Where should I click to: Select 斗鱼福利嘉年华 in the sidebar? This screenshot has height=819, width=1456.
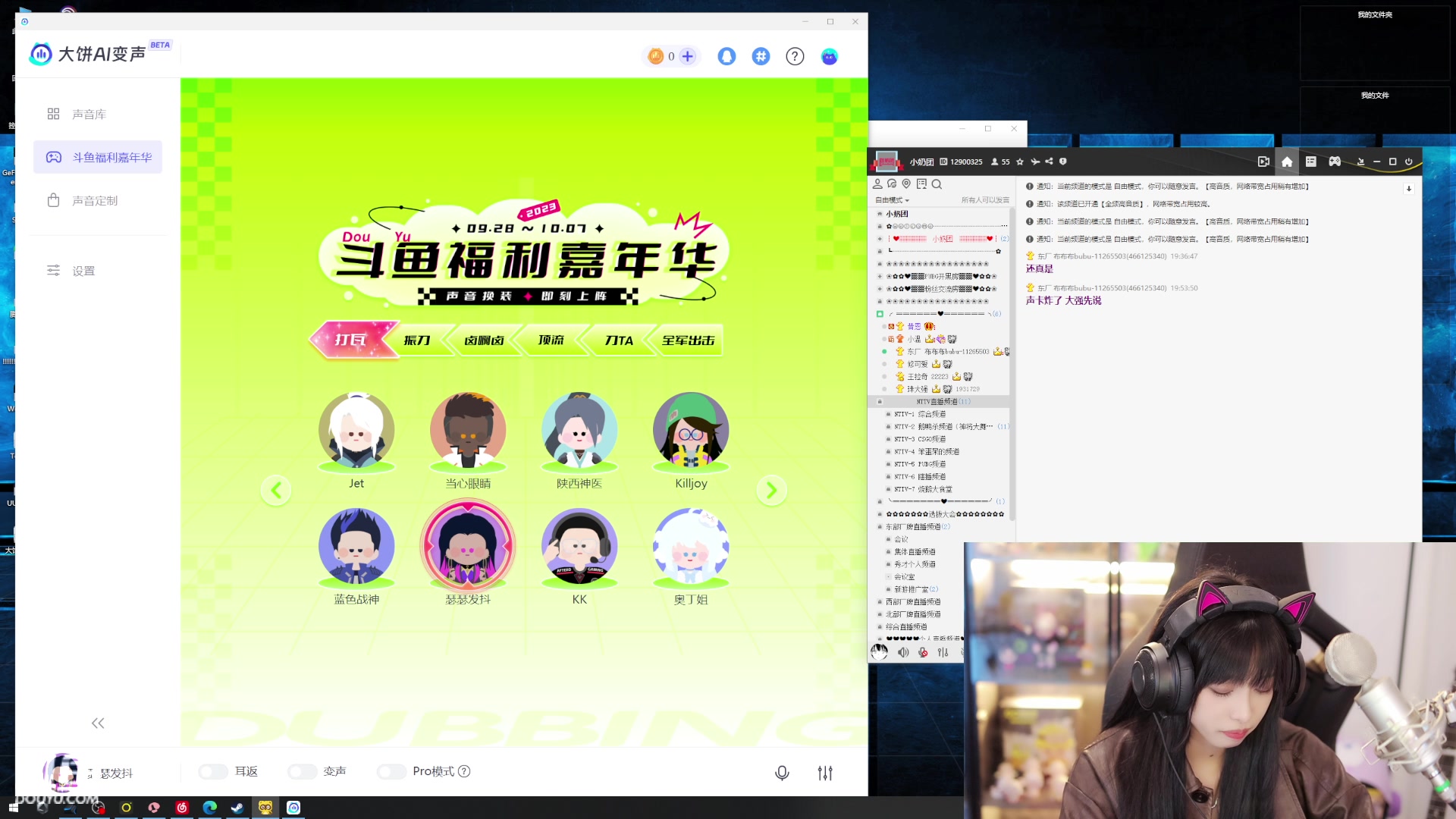[98, 157]
